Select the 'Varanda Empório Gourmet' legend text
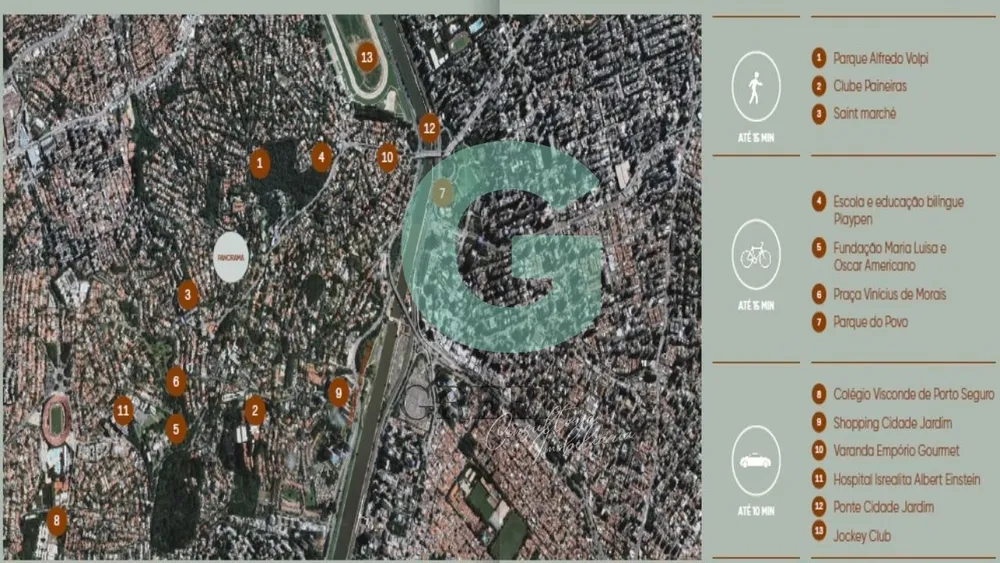 (896, 451)
